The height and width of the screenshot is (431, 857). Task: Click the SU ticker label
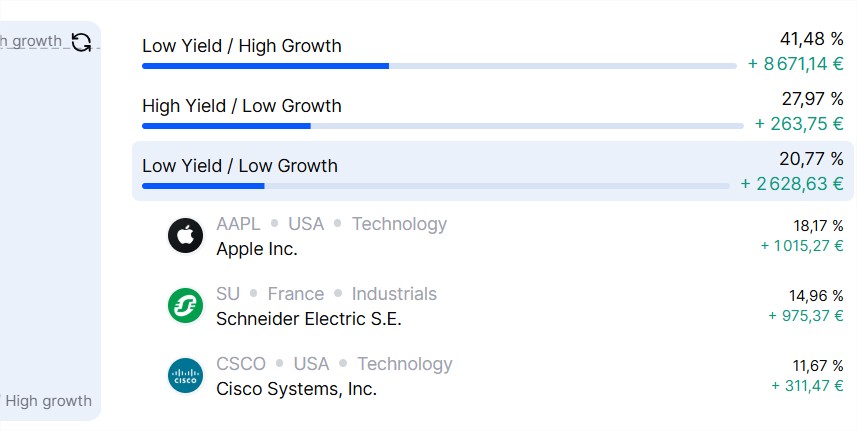[x=228, y=294]
